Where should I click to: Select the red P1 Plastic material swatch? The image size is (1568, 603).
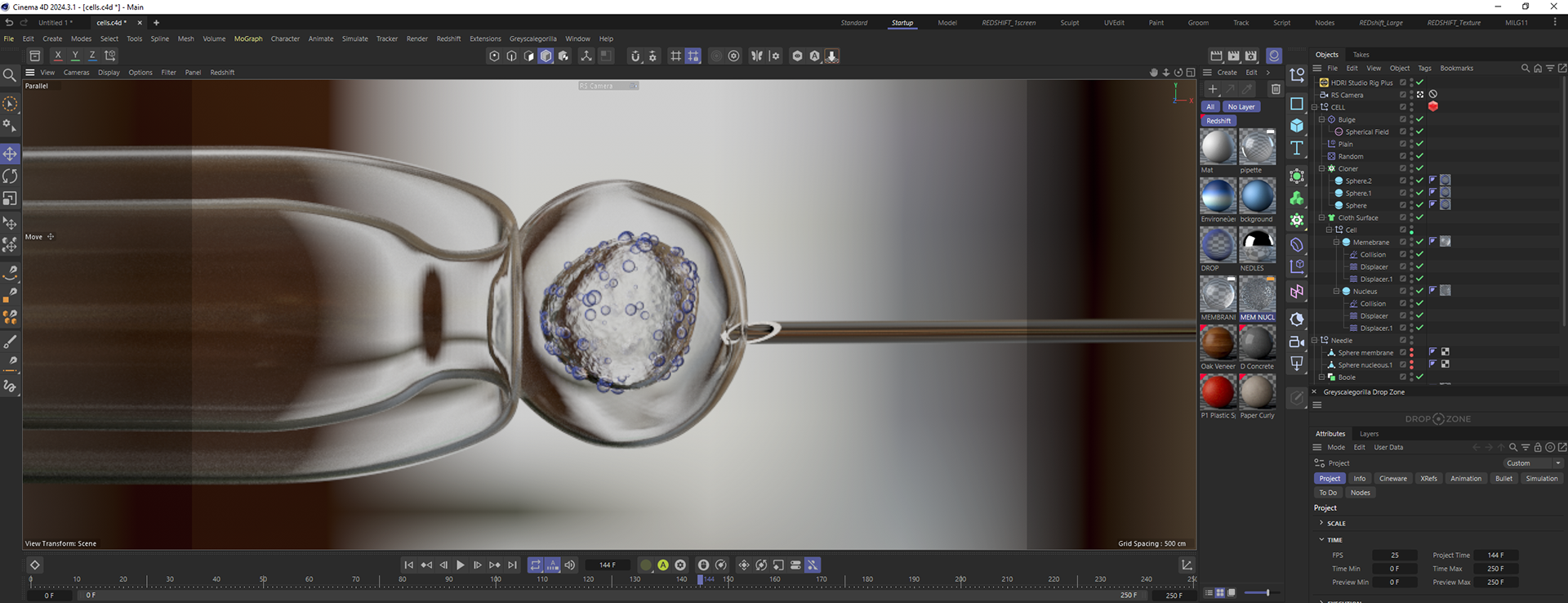click(x=1218, y=392)
